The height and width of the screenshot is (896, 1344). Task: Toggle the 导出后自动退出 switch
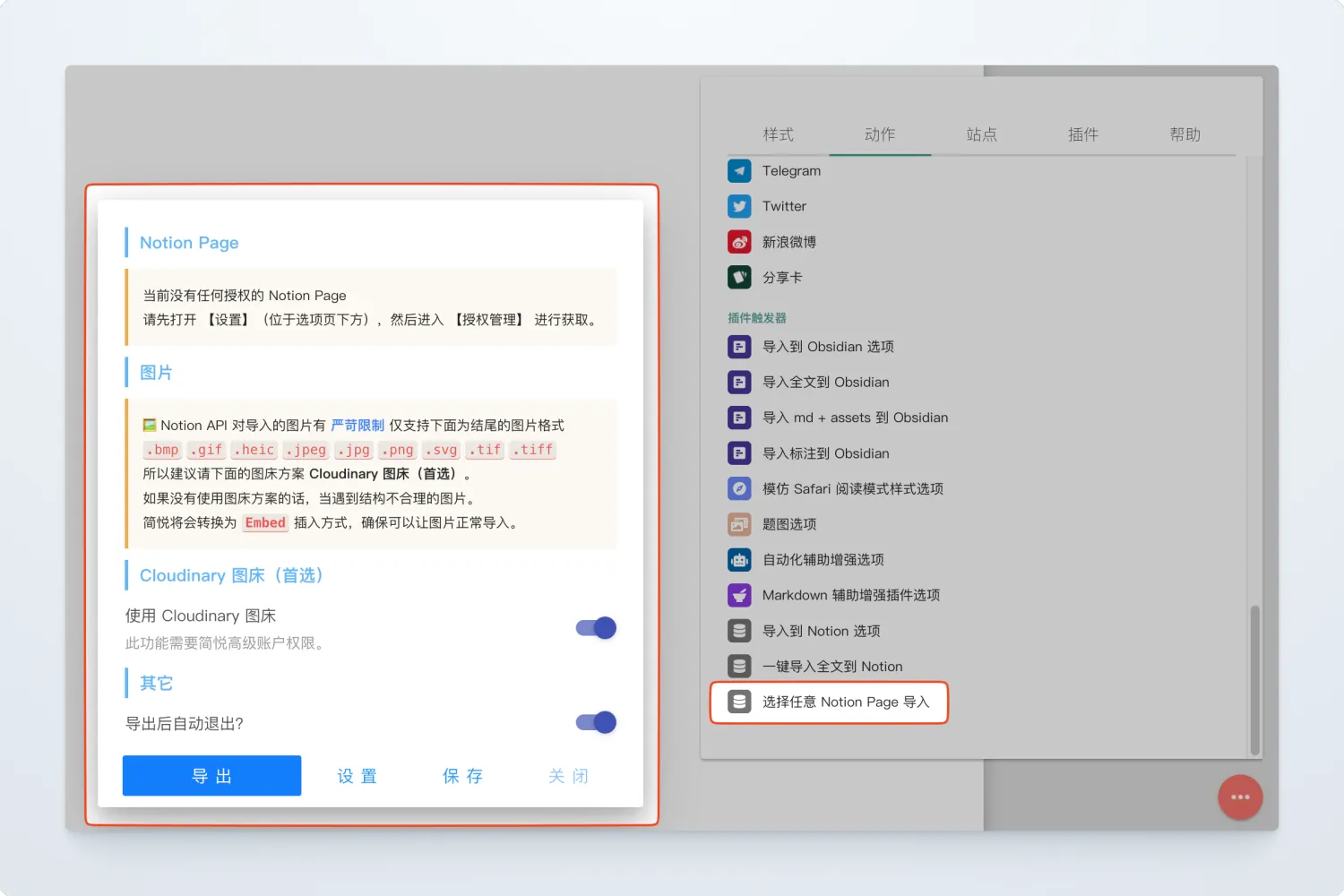pyautogui.click(x=596, y=722)
